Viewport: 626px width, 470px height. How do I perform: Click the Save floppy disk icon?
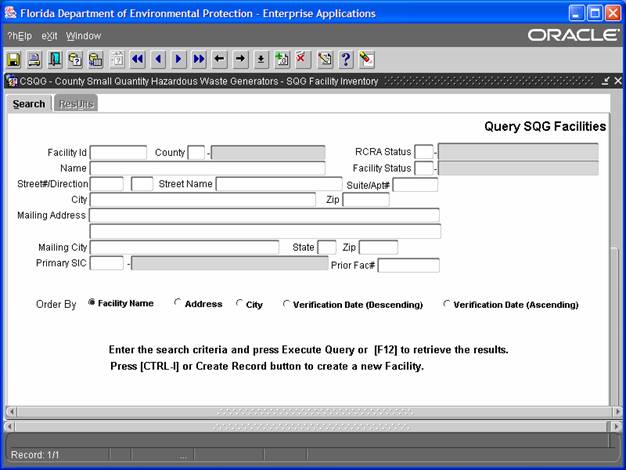14,59
